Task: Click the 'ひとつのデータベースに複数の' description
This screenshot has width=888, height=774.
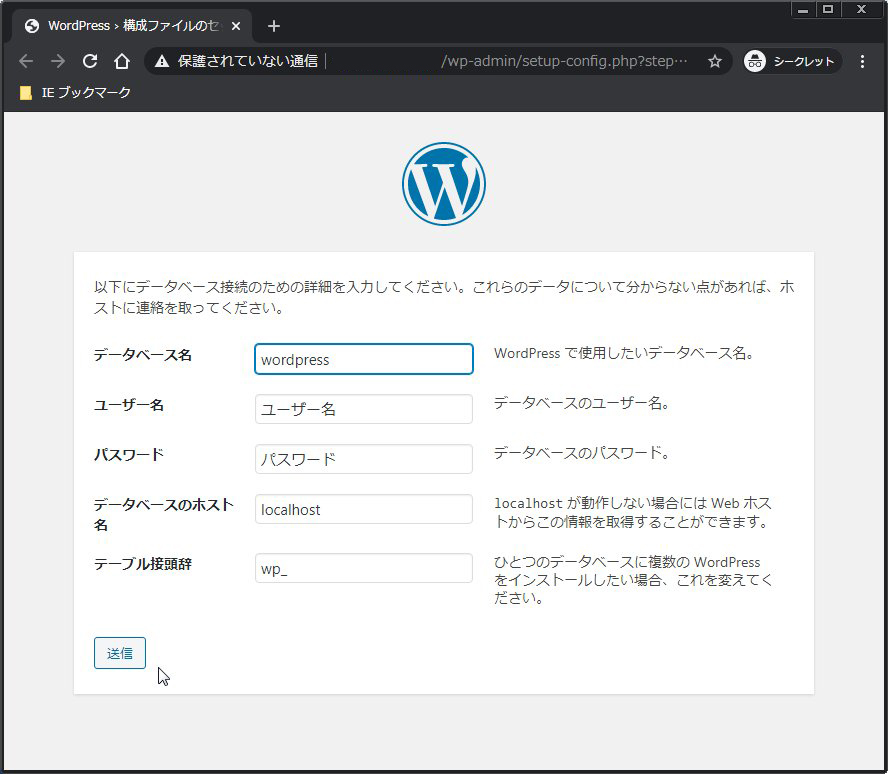Action: 633,580
